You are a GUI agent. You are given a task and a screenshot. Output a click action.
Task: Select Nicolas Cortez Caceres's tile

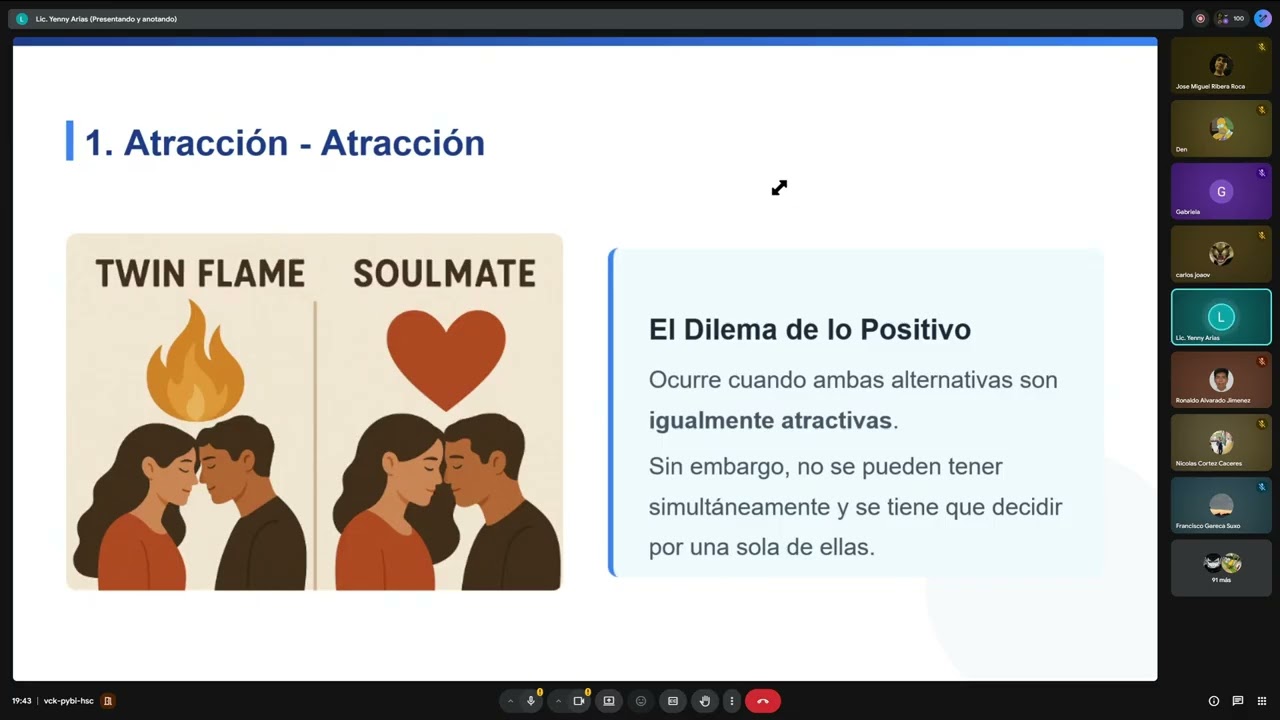tap(1221, 442)
